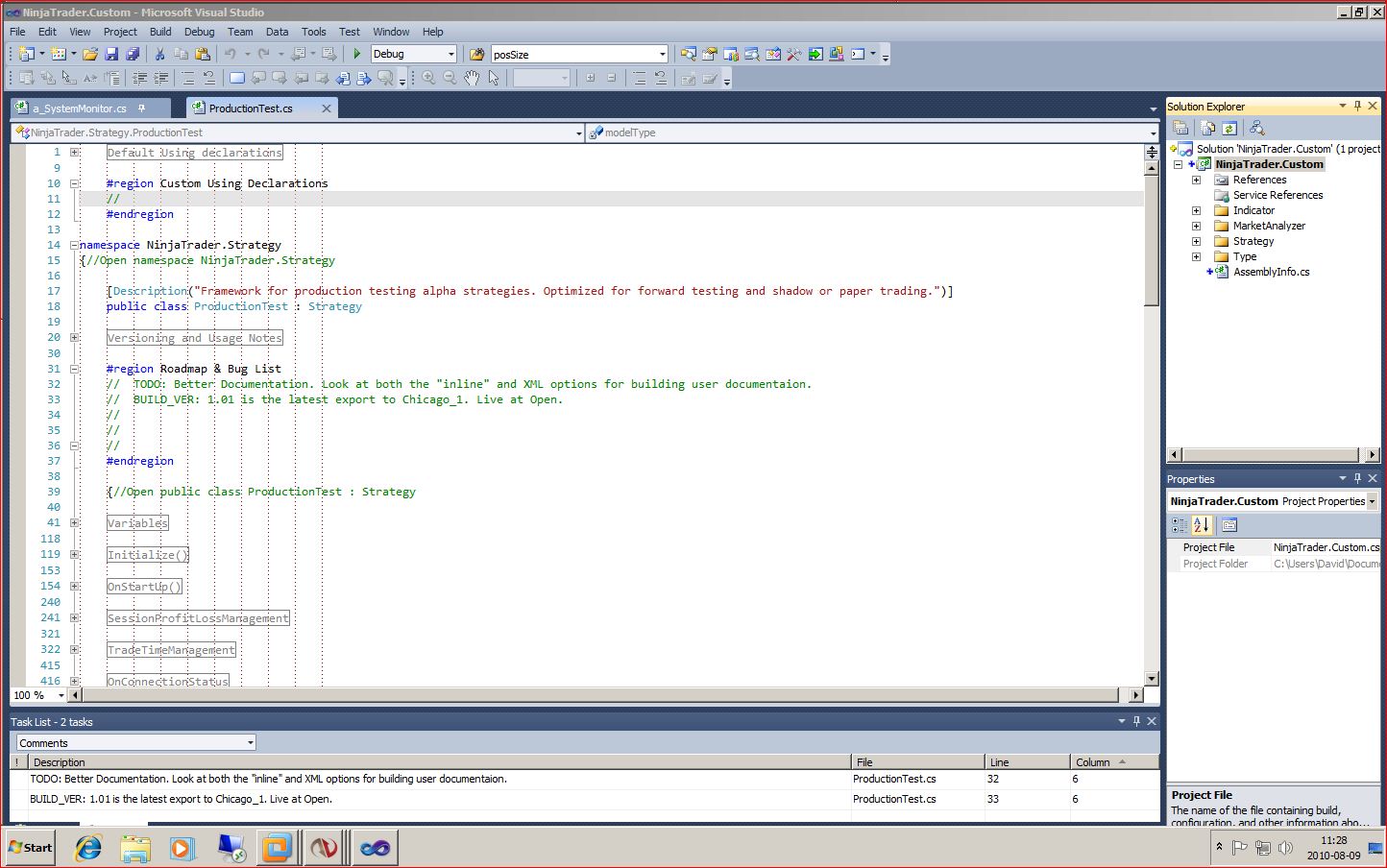Click Show All Files icon in Solution Explorer
This screenshot has height=868, width=1387.
(1208, 128)
